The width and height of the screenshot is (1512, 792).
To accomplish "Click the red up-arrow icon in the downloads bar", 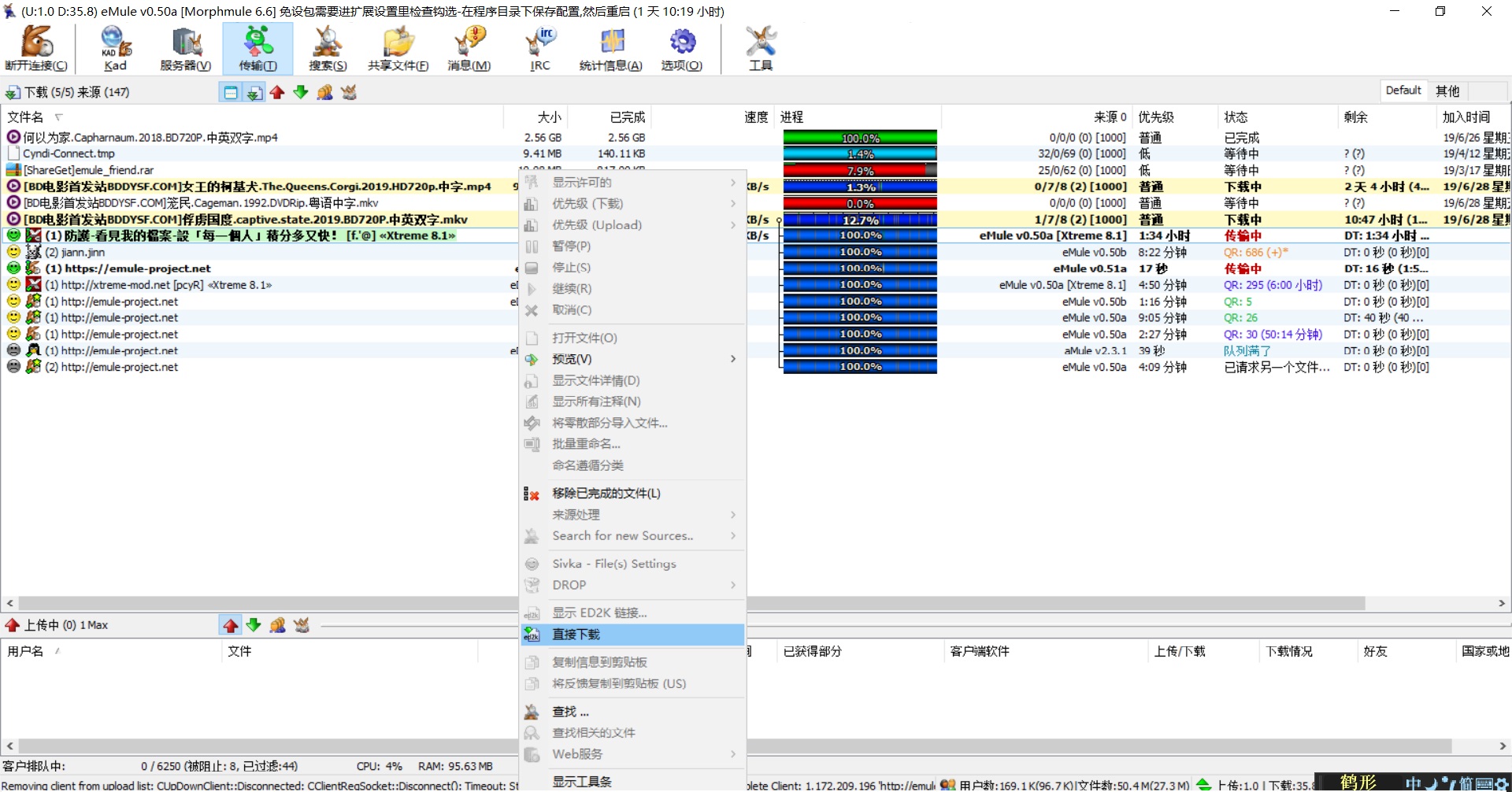I will [x=277, y=93].
